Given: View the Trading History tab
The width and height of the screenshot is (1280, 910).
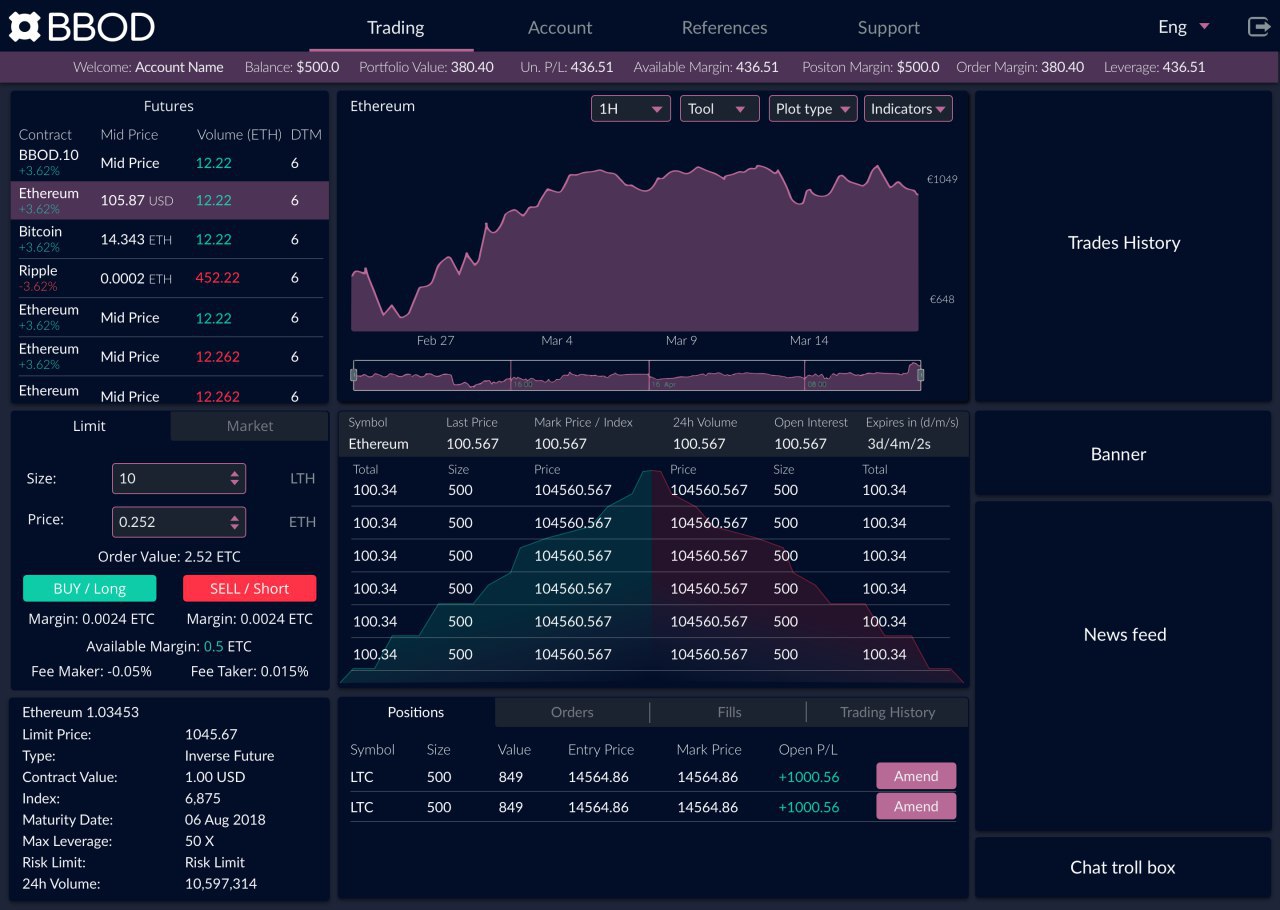Looking at the screenshot, I should [887, 712].
